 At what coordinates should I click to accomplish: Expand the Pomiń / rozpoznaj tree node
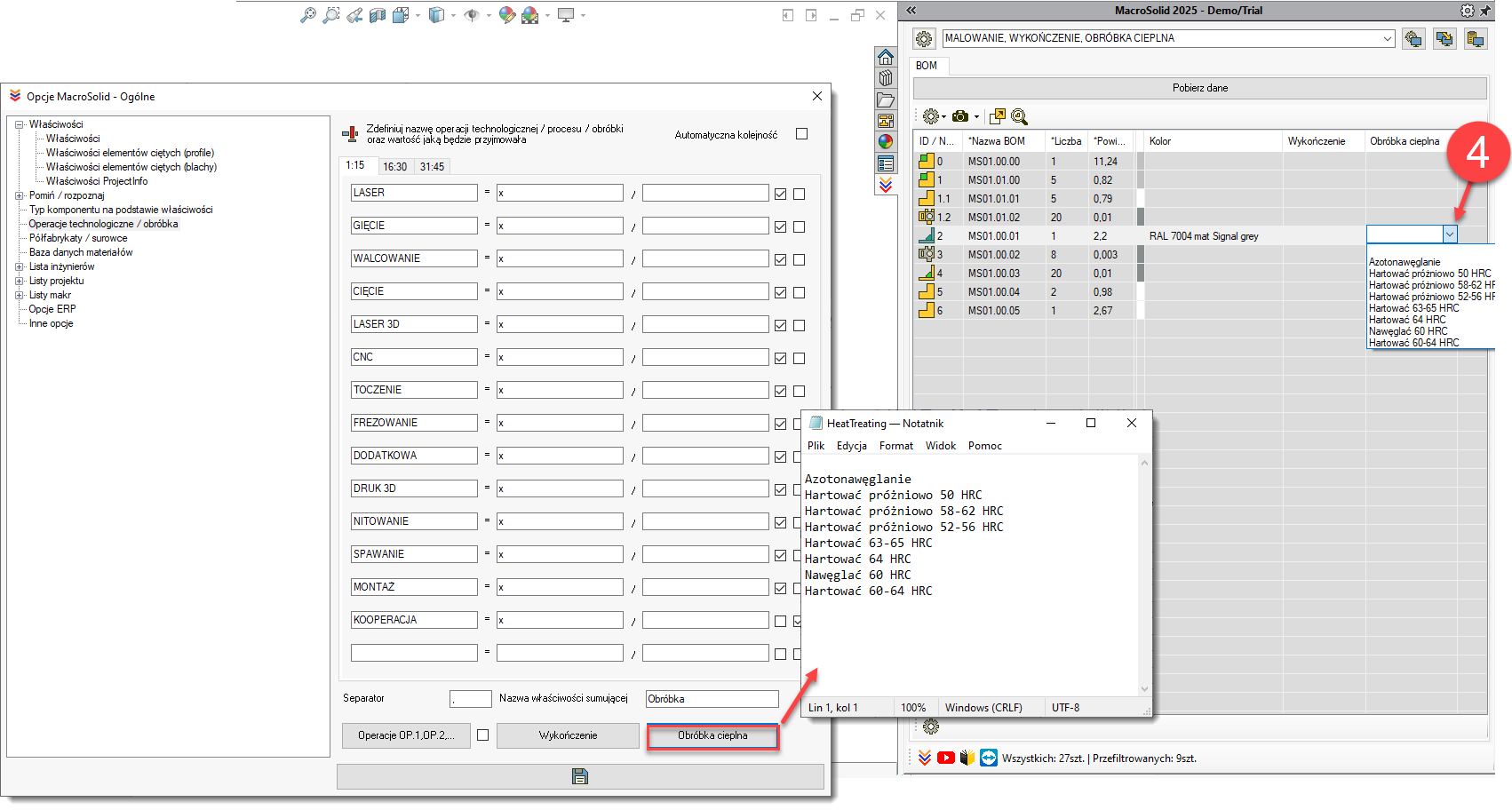point(20,195)
